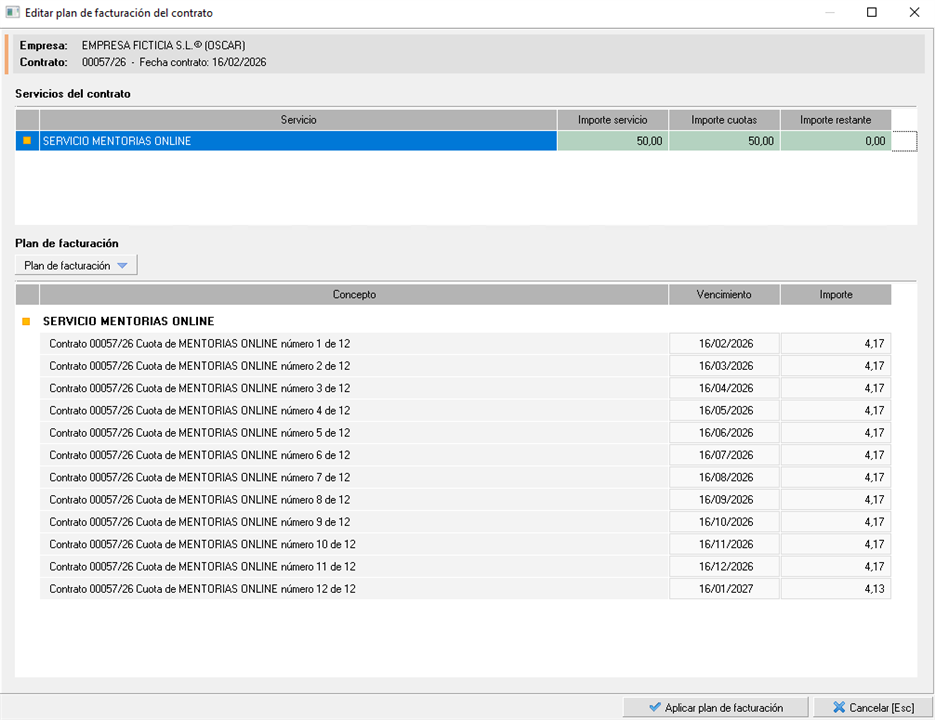
Task: Click the Importe restante column header
Action: coord(835,120)
